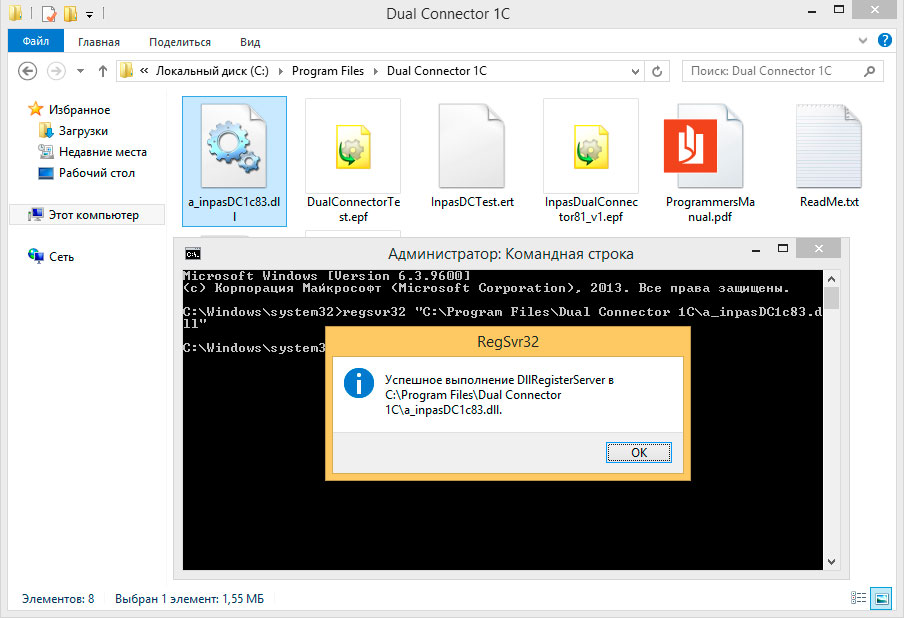The width and height of the screenshot is (904, 618).
Task: Expand the breadcrumb arrow after Локальный диск
Action: click(281, 71)
